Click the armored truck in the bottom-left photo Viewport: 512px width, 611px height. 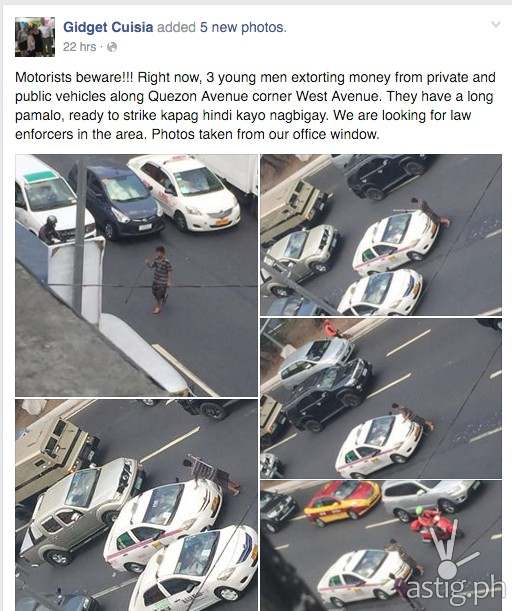coord(55,456)
